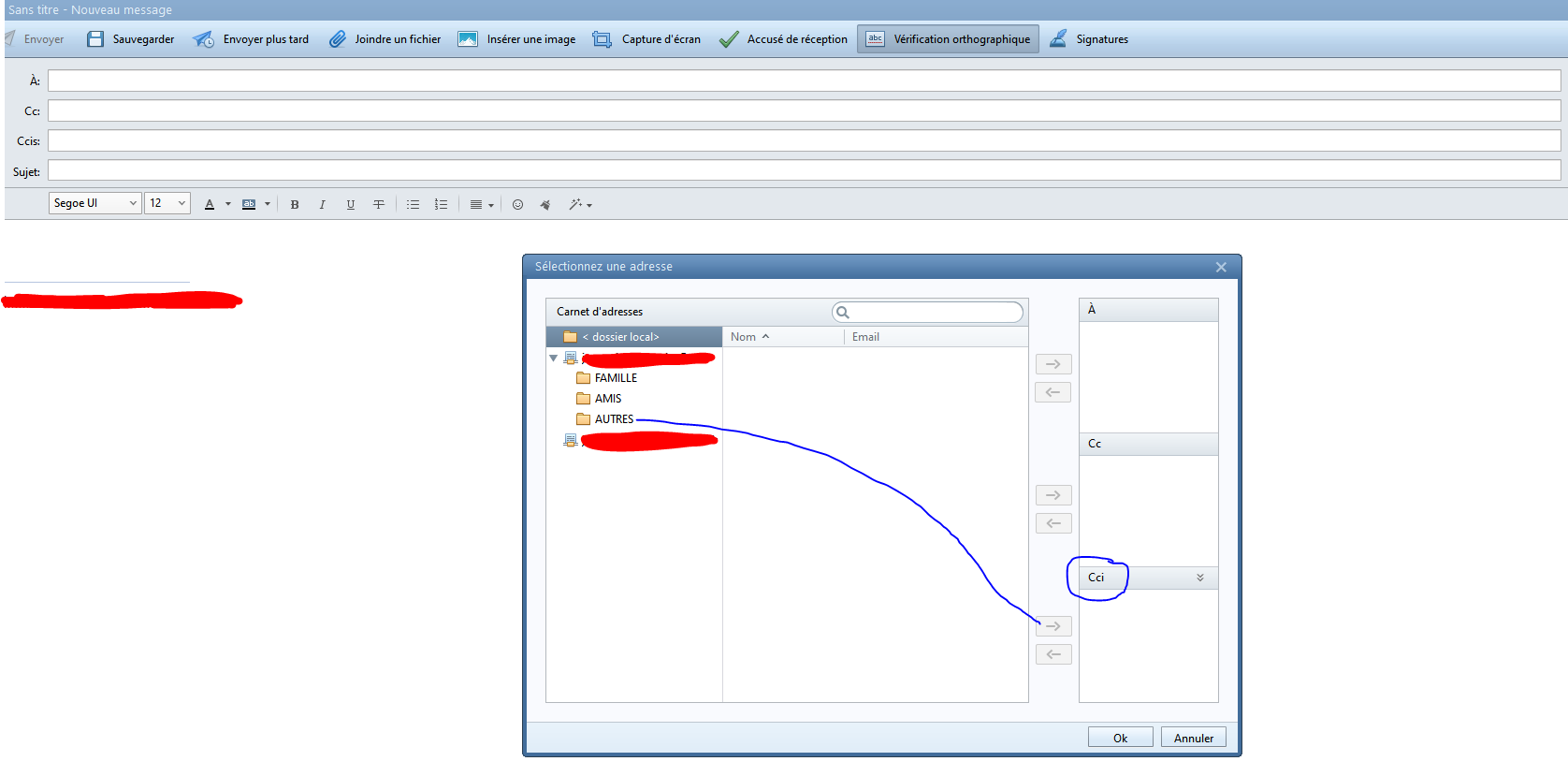Select the AMIS address folder

[x=607, y=399]
